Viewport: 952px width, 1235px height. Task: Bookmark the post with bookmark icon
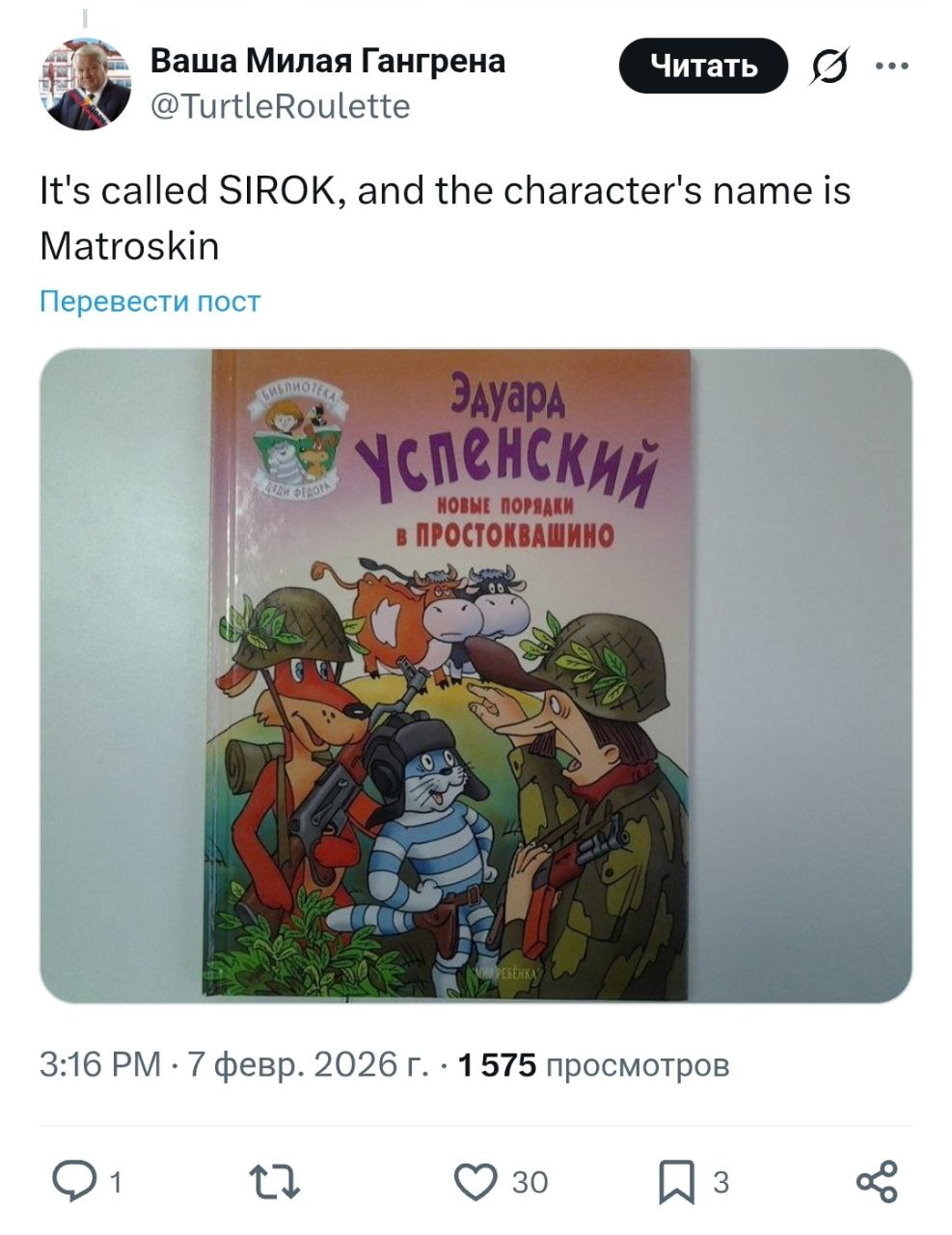[x=677, y=1183]
